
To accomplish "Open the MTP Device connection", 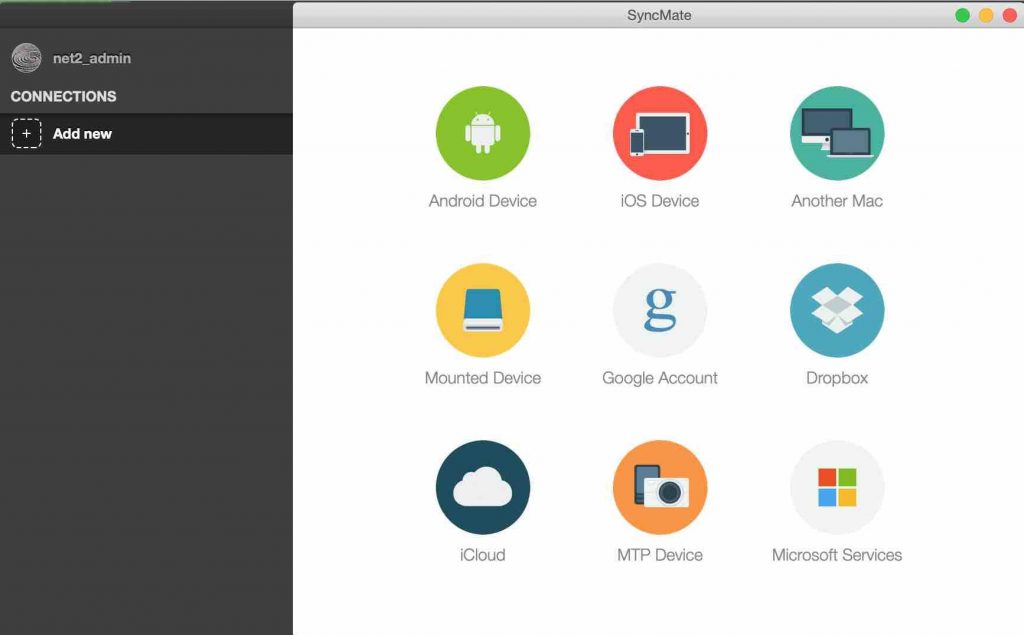I will click(x=659, y=487).
